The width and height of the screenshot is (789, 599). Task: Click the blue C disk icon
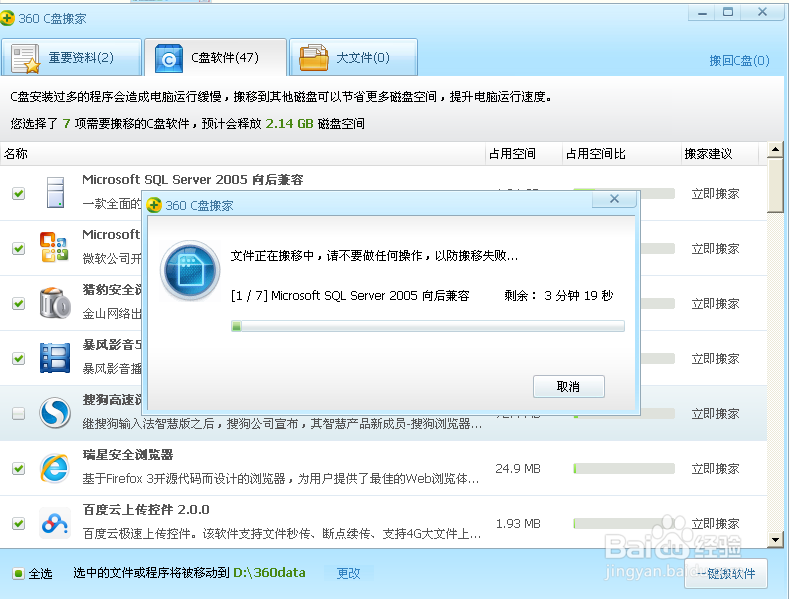point(169,58)
